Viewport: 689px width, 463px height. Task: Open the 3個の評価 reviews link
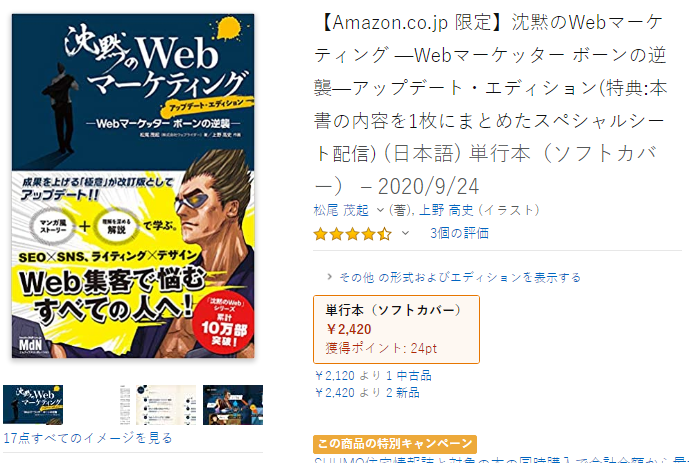point(459,233)
